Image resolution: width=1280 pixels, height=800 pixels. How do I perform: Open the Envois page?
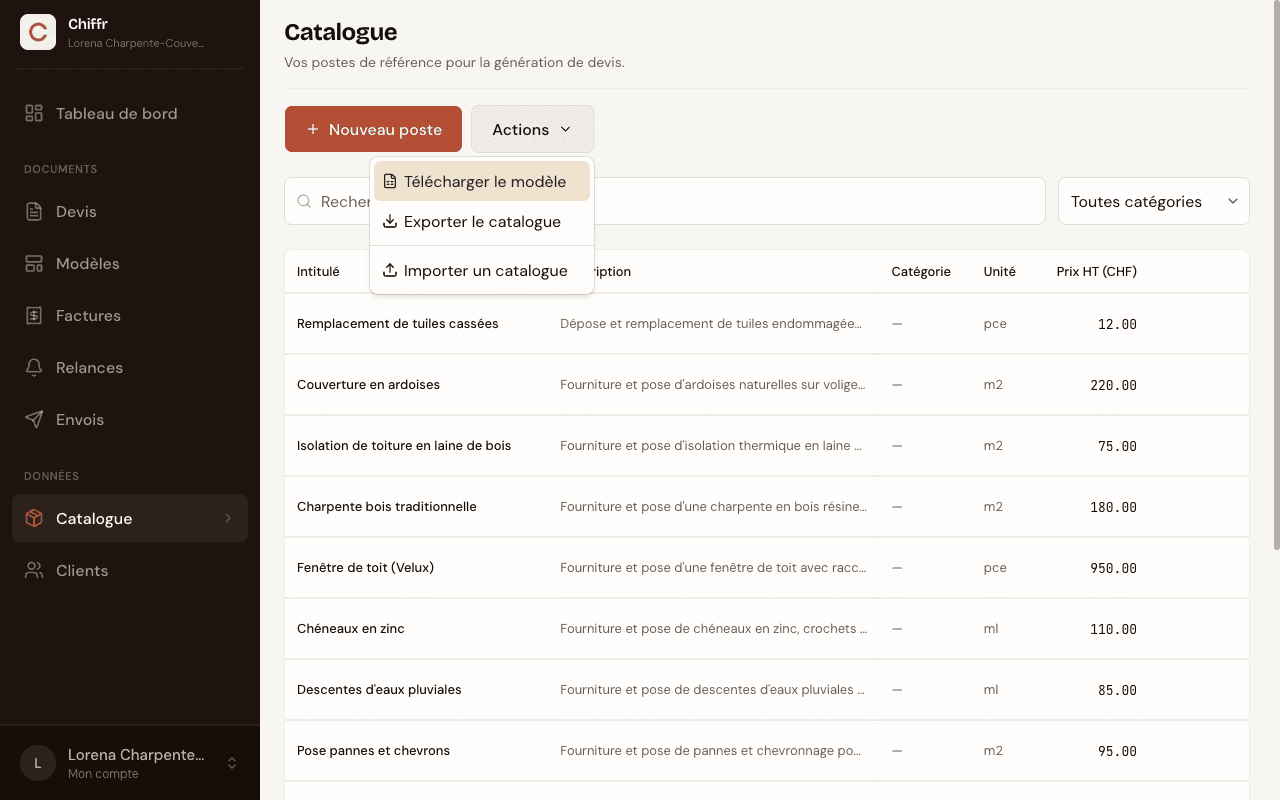click(130, 419)
